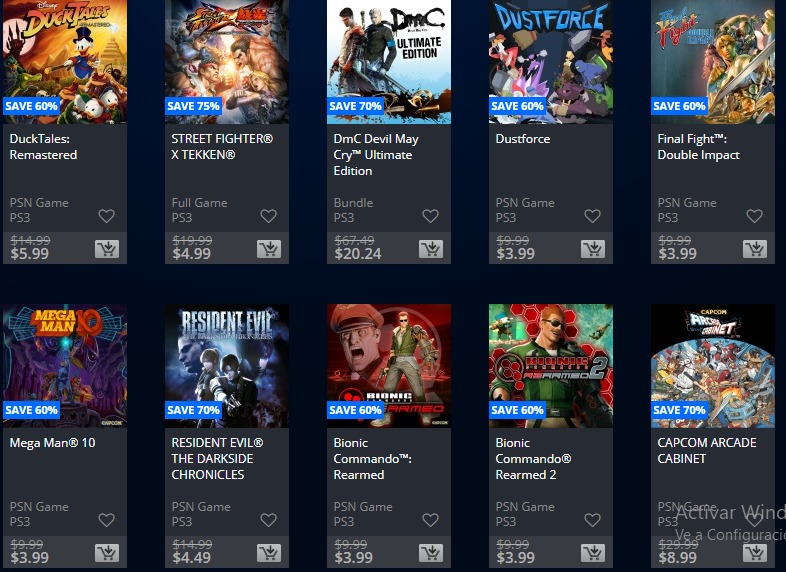Add Final Fight: Double Impact to cart
The image size is (786, 572).
tap(754, 249)
